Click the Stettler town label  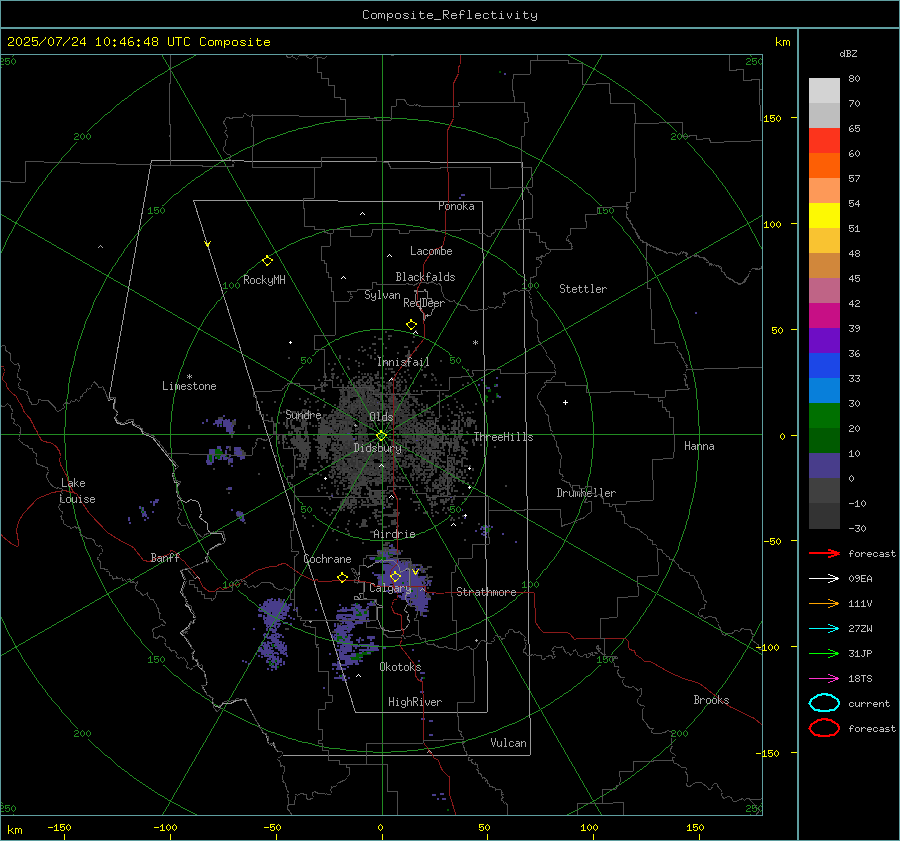click(x=583, y=289)
